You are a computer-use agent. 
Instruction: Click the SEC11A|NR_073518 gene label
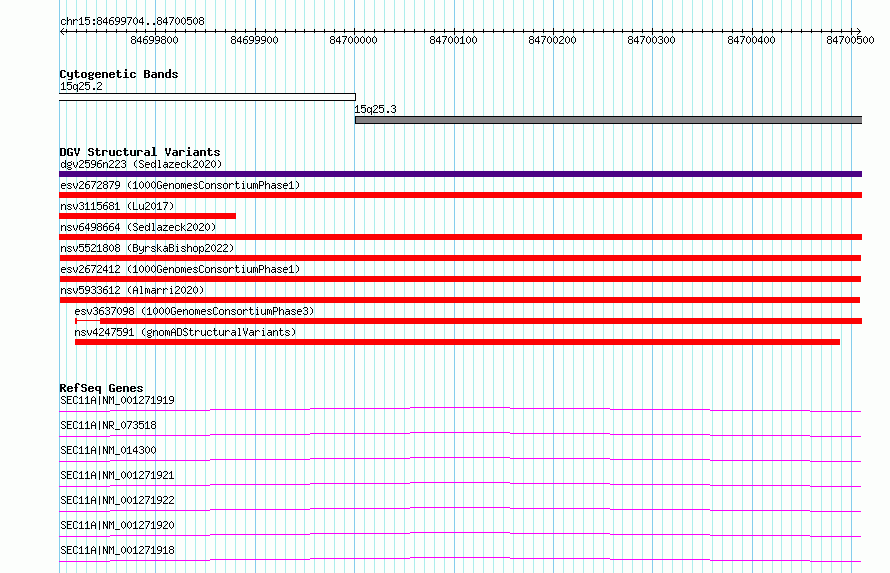tap(108, 425)
